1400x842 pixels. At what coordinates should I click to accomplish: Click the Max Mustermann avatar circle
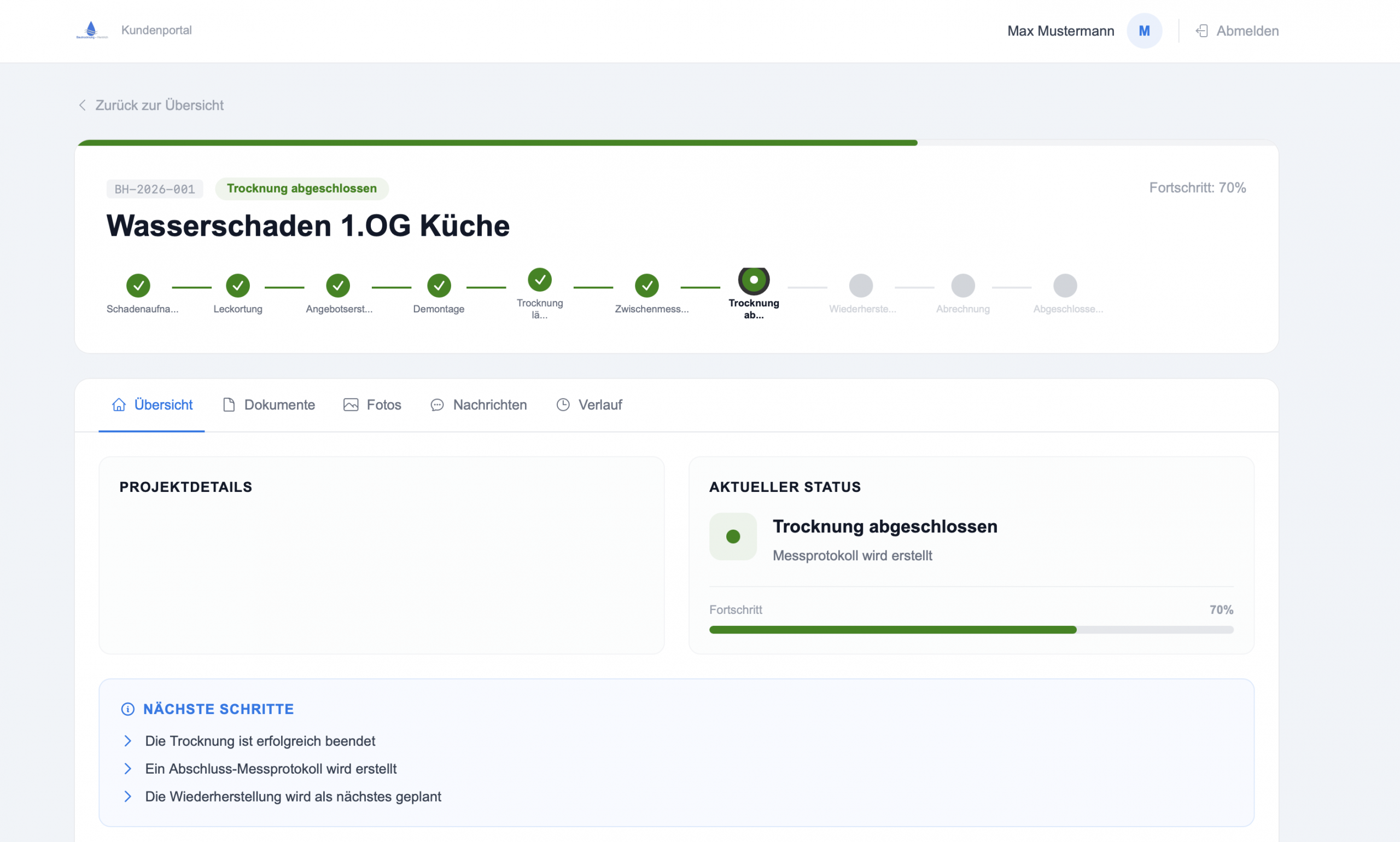(1144, 31)
